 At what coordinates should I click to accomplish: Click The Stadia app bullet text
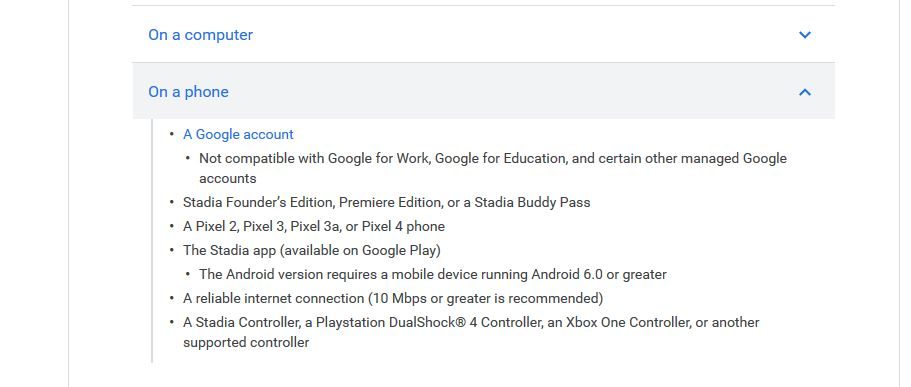point(312,250)
